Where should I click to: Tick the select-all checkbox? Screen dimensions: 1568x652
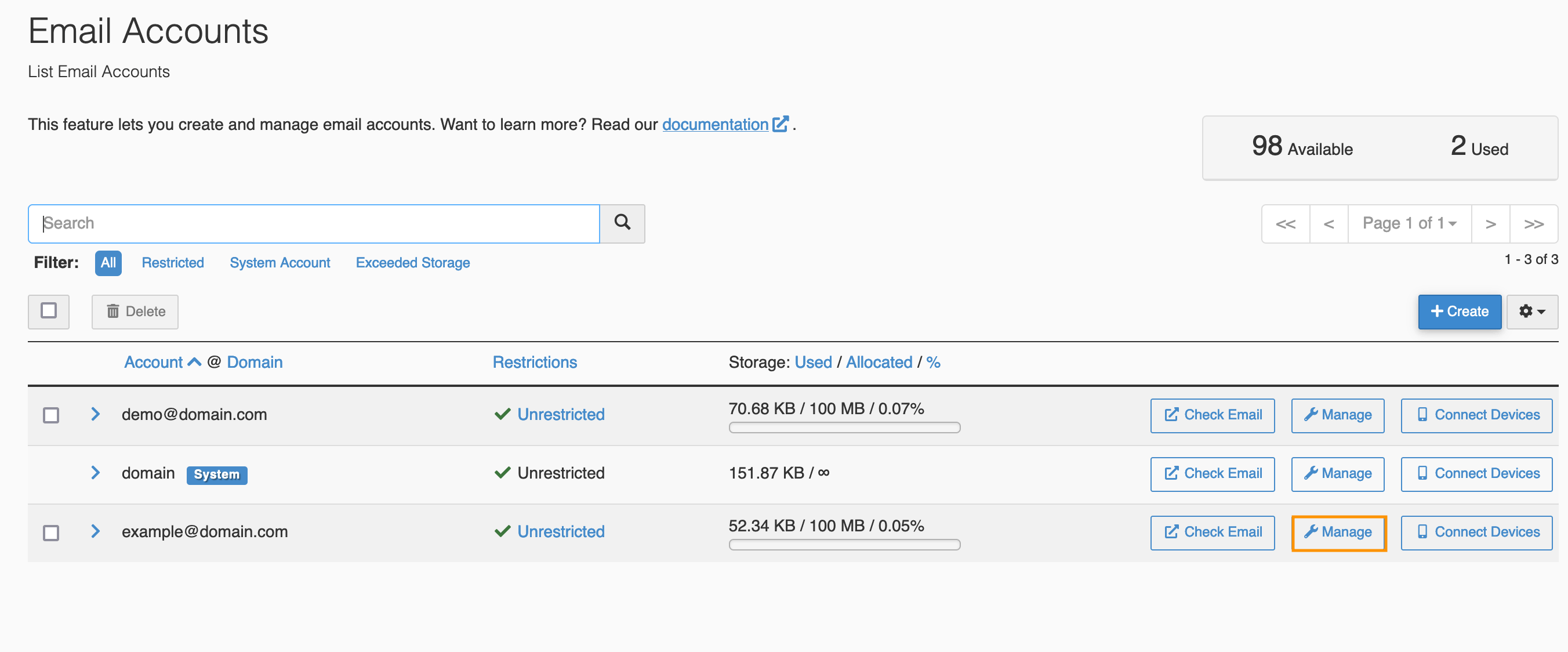pyautogui.click(x=49, y=311)
